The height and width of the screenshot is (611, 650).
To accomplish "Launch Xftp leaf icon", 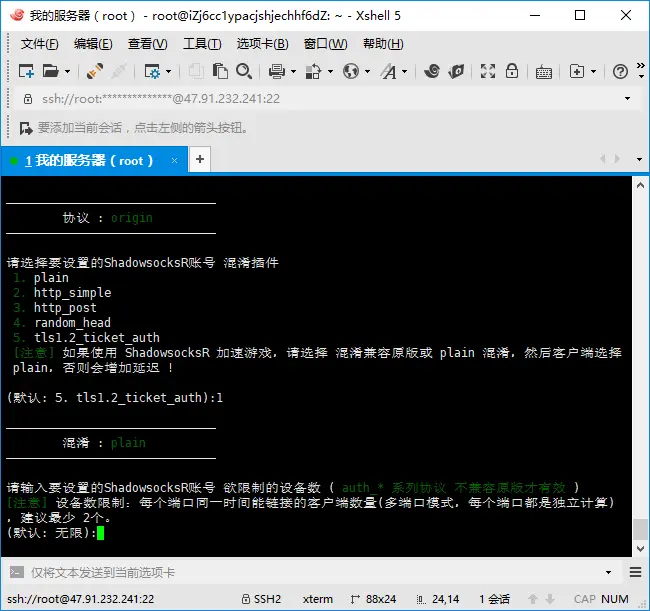I will click(456, 71).
